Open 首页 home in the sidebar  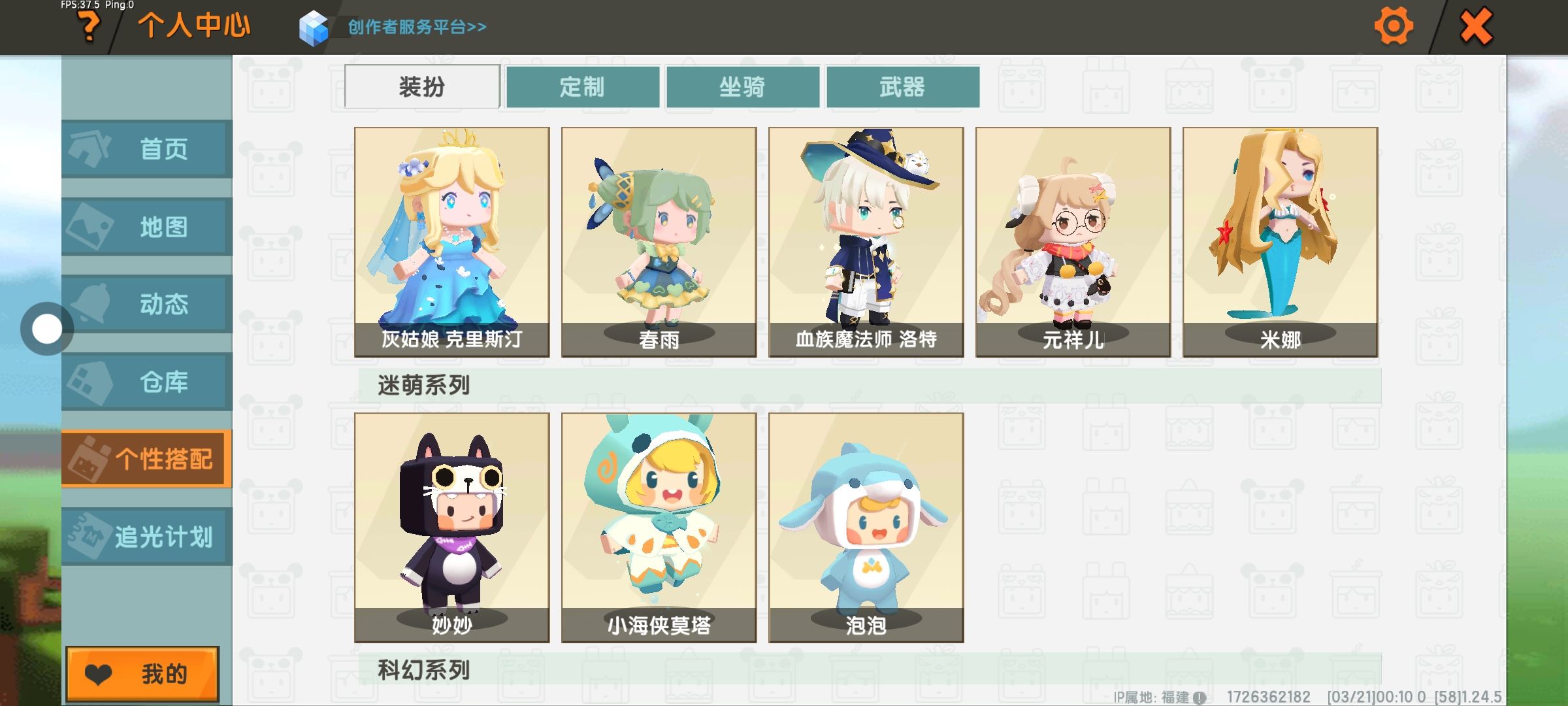coord(147,149)
